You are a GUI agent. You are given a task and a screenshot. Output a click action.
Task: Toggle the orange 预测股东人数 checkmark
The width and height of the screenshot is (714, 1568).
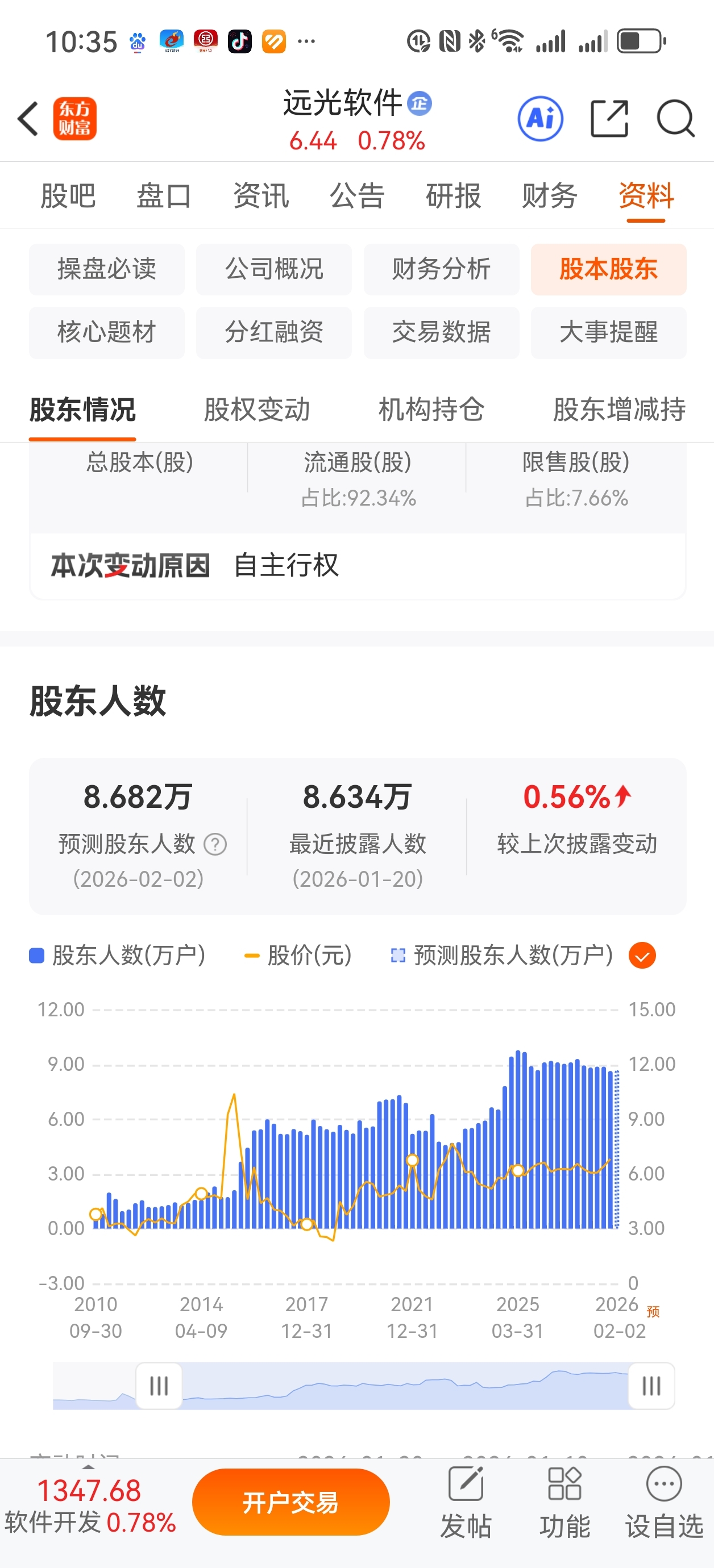coord(642,956)
